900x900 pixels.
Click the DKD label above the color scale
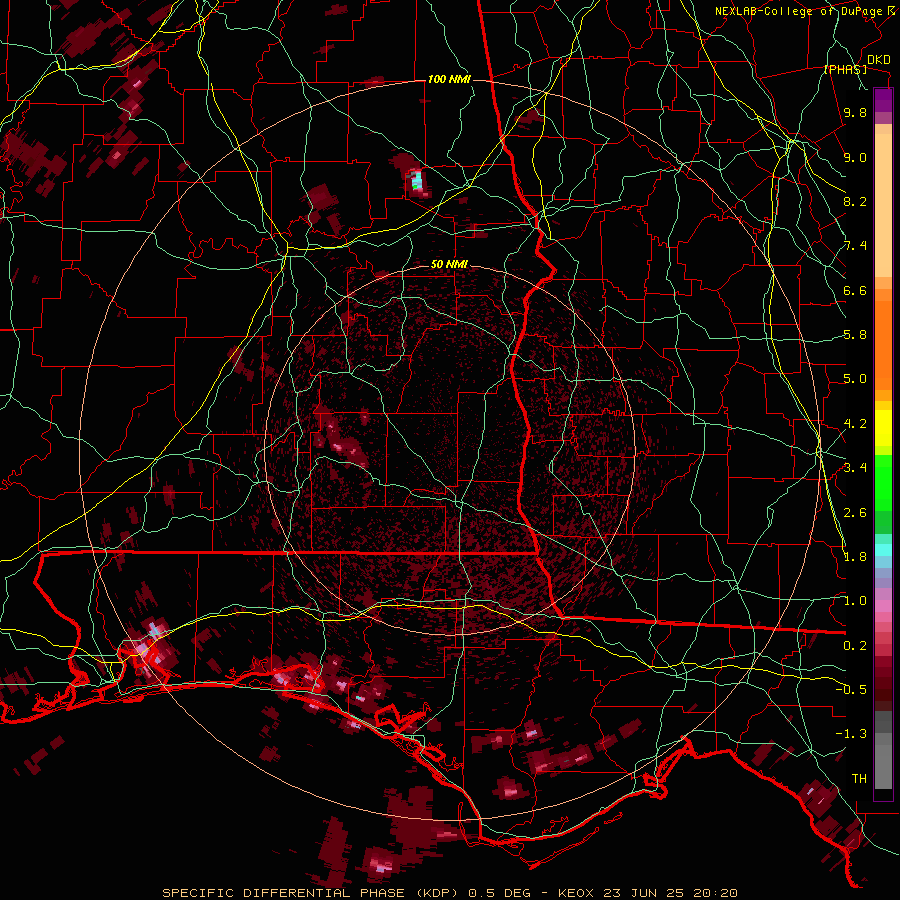click(x=878, y=60)
